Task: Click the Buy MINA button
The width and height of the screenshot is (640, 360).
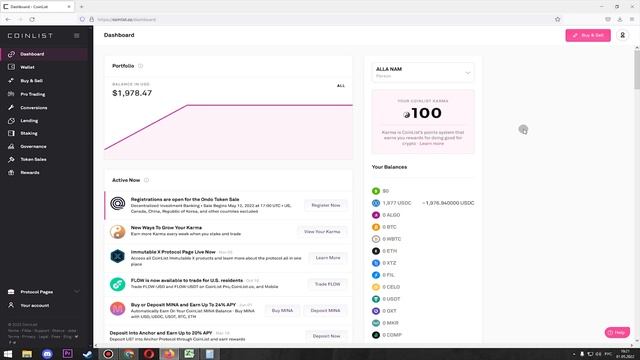Action: click(282, 311)
